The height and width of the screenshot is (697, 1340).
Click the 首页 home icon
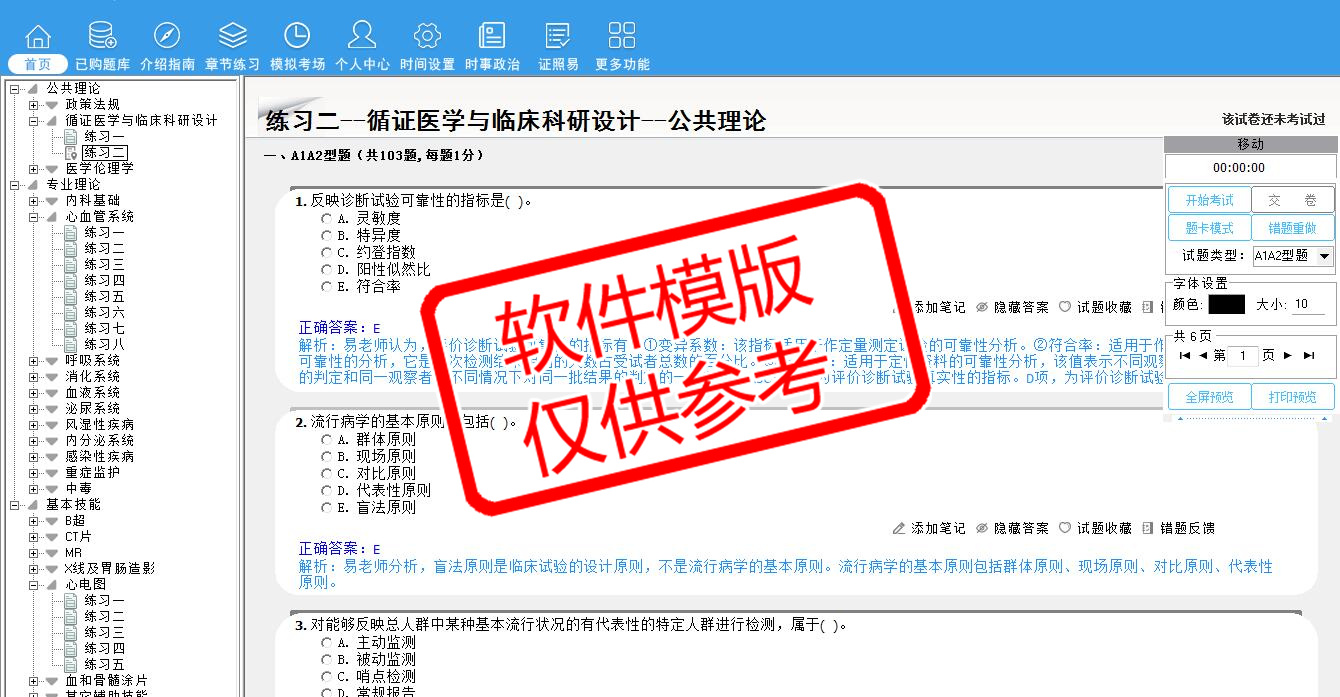point(37,37)
